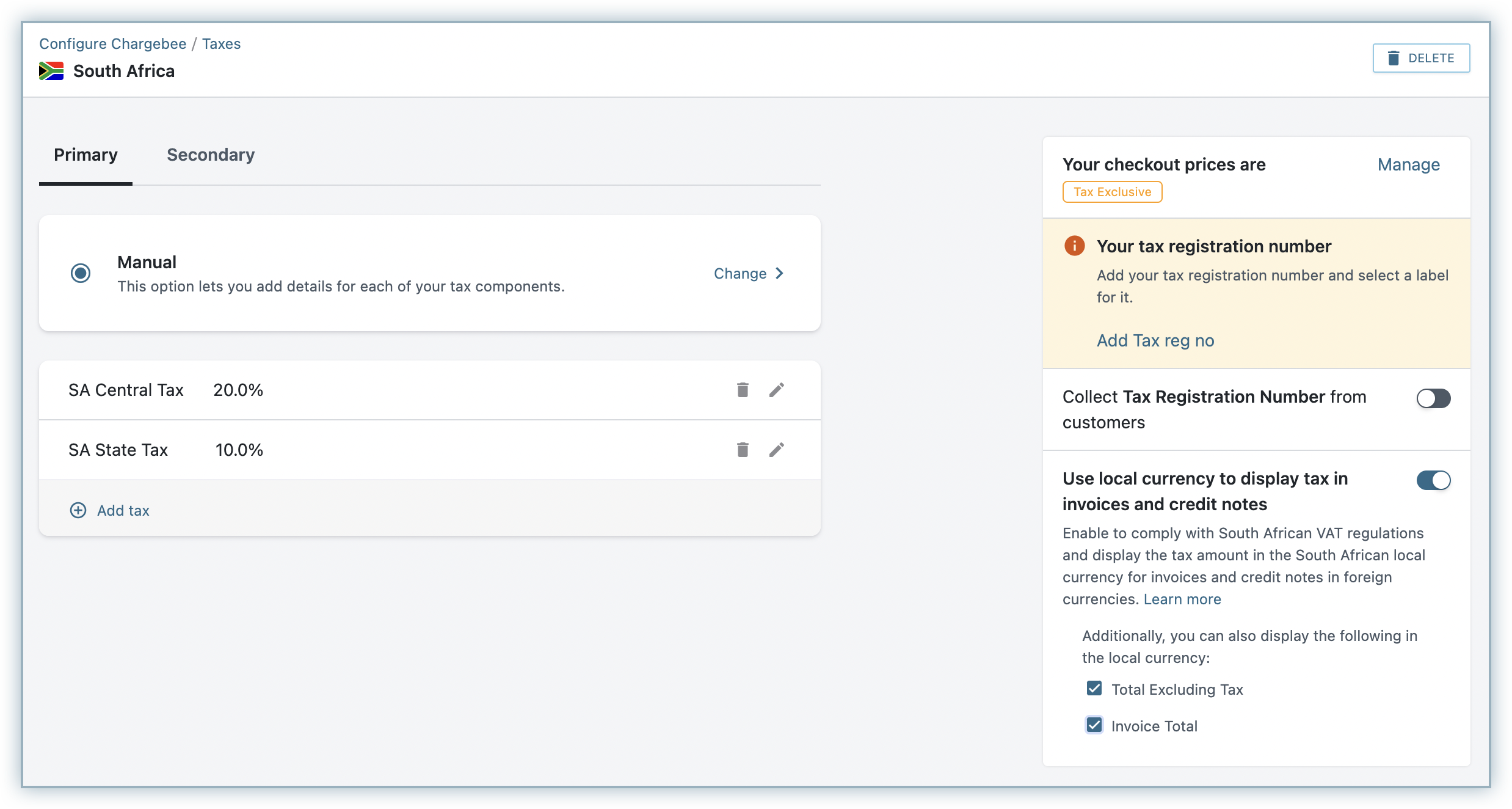Open the Learn more link

[1182, 599]
